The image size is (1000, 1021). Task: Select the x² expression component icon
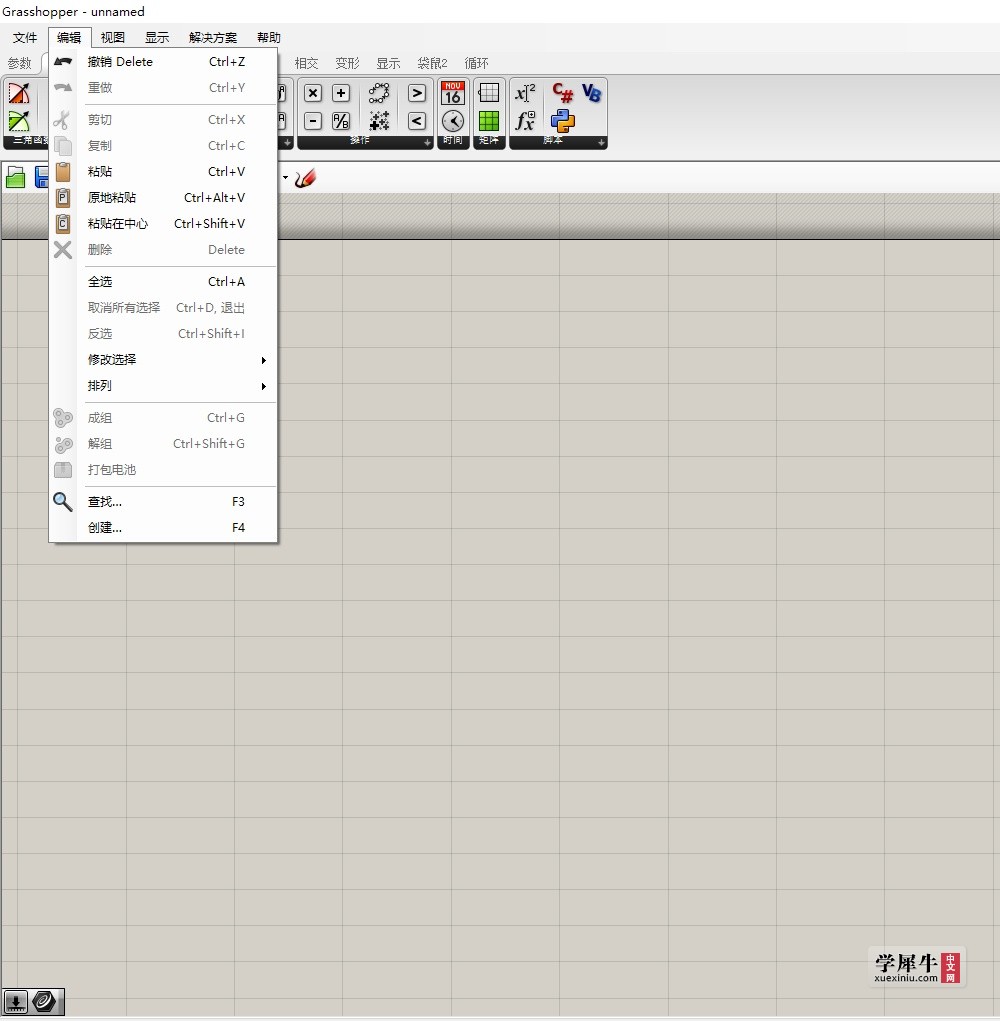point(525,93)
